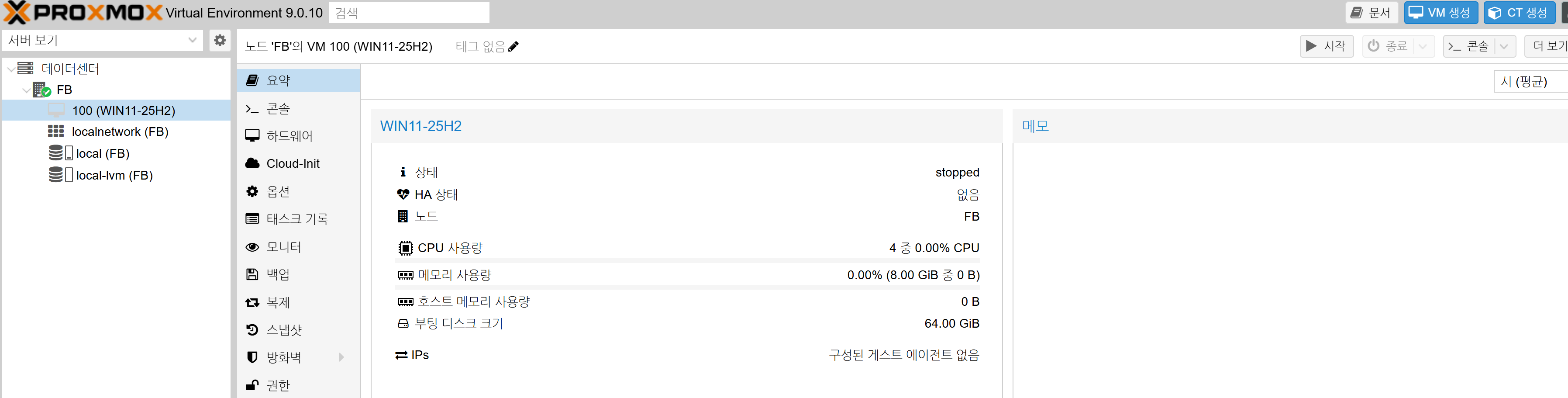
Task: Click the 요약 book icon
Action: (x=252, y=80)
